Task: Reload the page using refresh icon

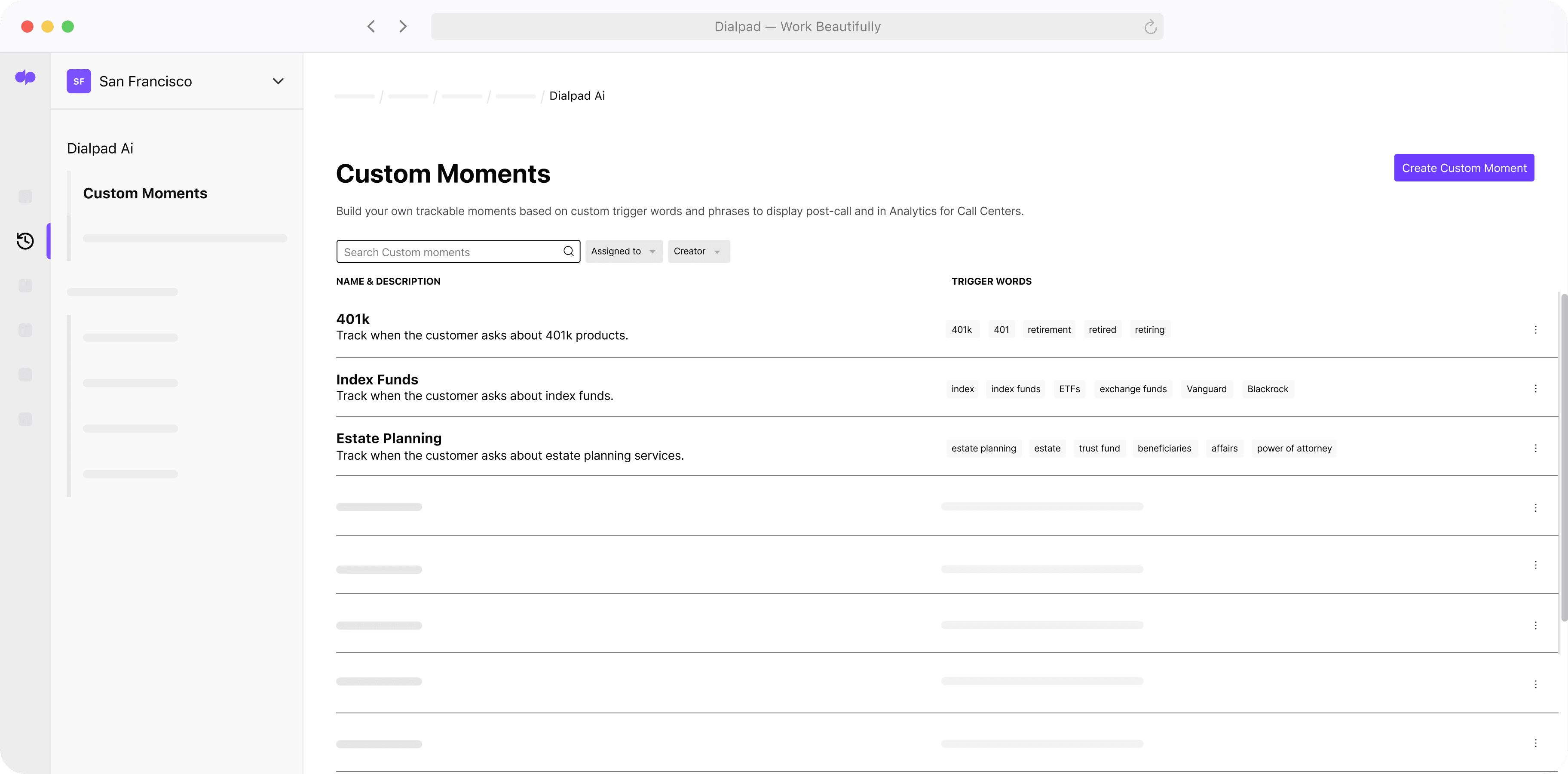Action: pyautogui.click(x=1150, y=27)
